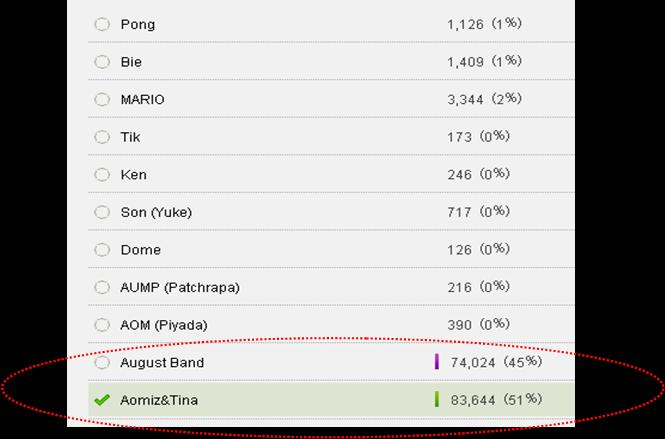Click the 74,024 (45%) vote count

[x=497, y=362]
